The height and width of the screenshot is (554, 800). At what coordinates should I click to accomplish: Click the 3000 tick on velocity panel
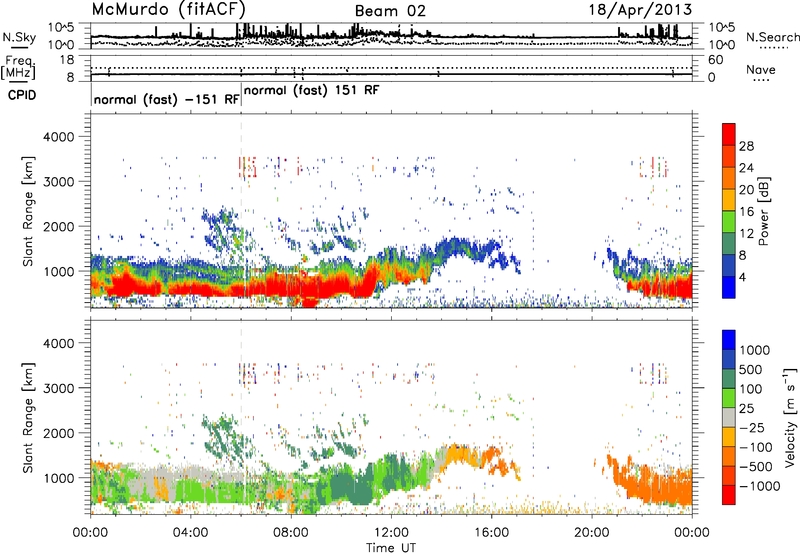[x=58, y=388]
